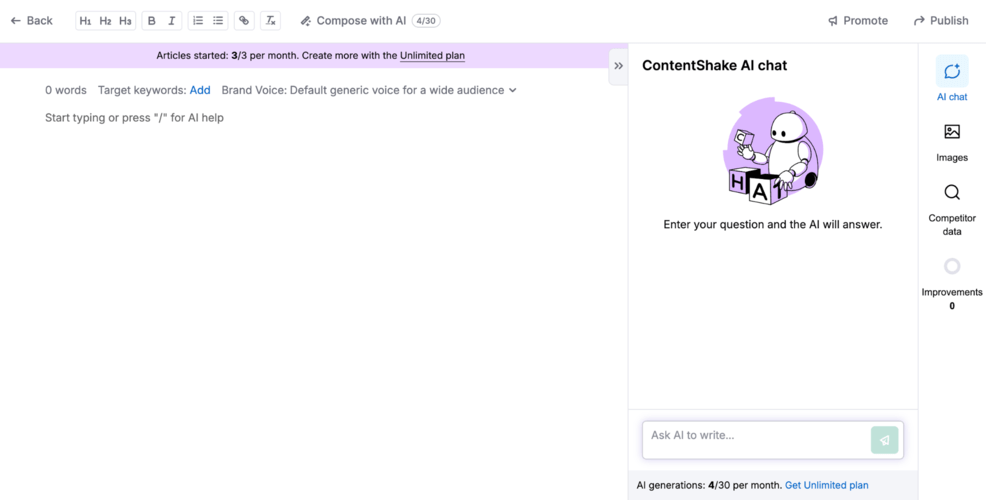The width and height of the screenshot is (986, 500).
Task: Go back to previous page
Action: pos(32,20)
